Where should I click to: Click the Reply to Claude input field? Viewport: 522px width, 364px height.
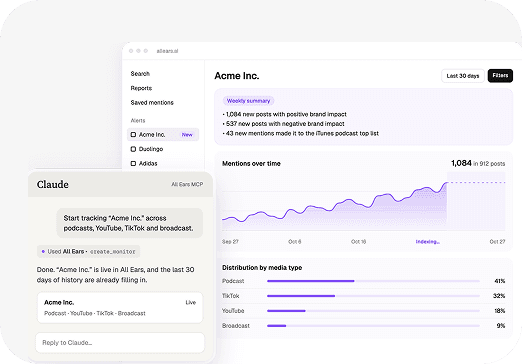tap(120, 343)
